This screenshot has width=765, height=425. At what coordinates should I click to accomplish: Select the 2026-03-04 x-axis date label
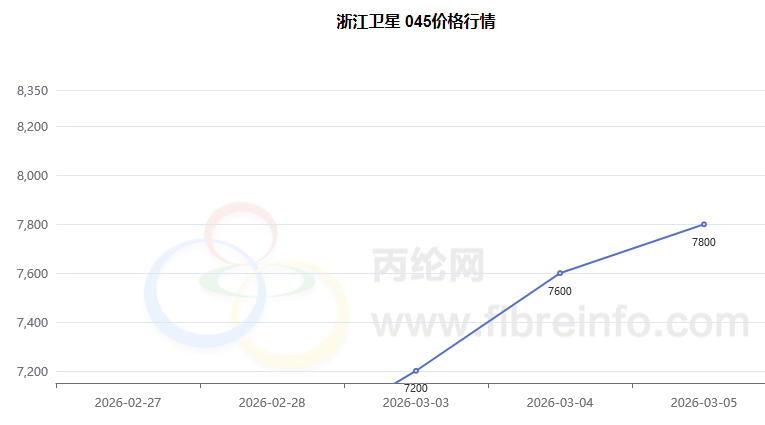click(x=560, y=402)
